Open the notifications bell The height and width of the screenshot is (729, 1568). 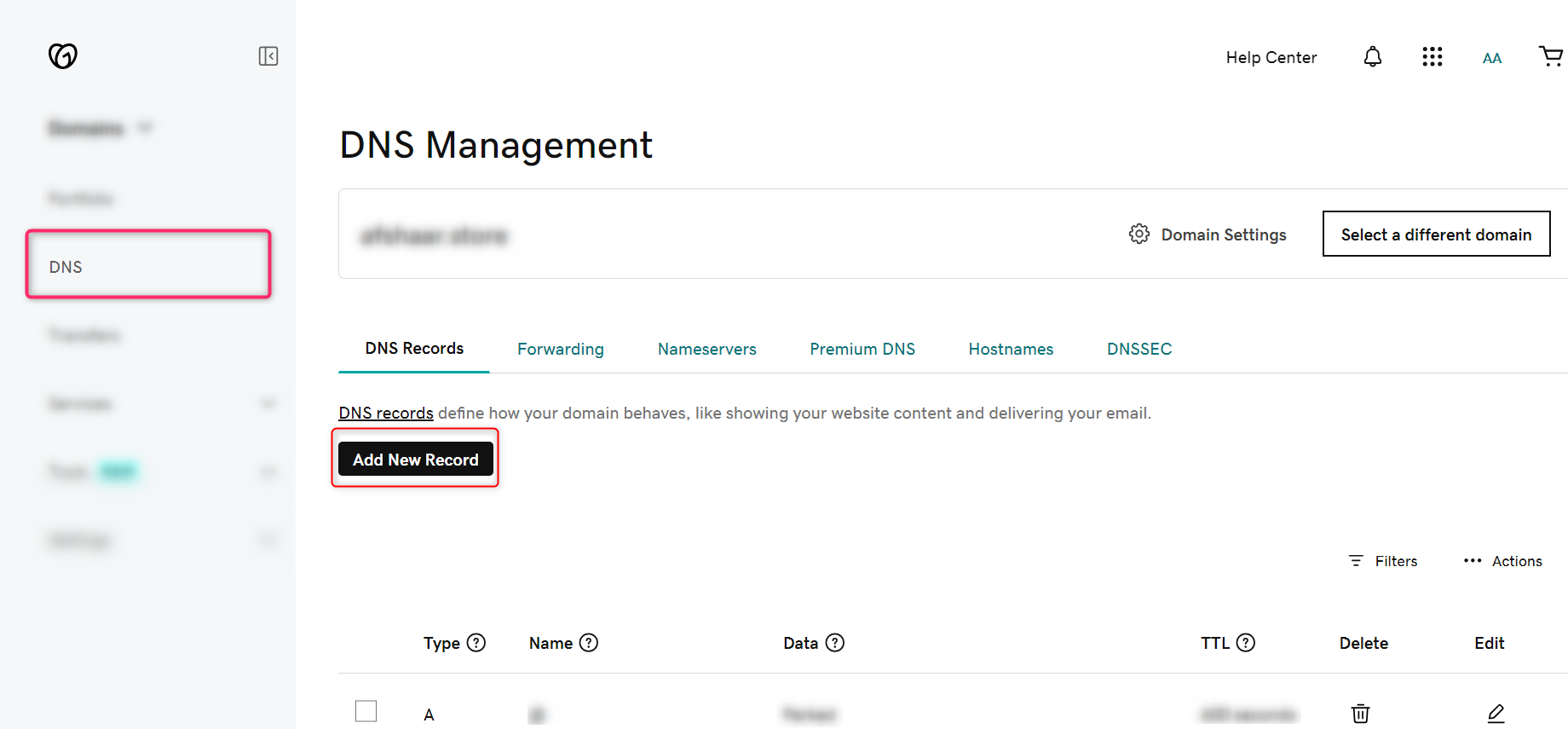pos(1372,57)
